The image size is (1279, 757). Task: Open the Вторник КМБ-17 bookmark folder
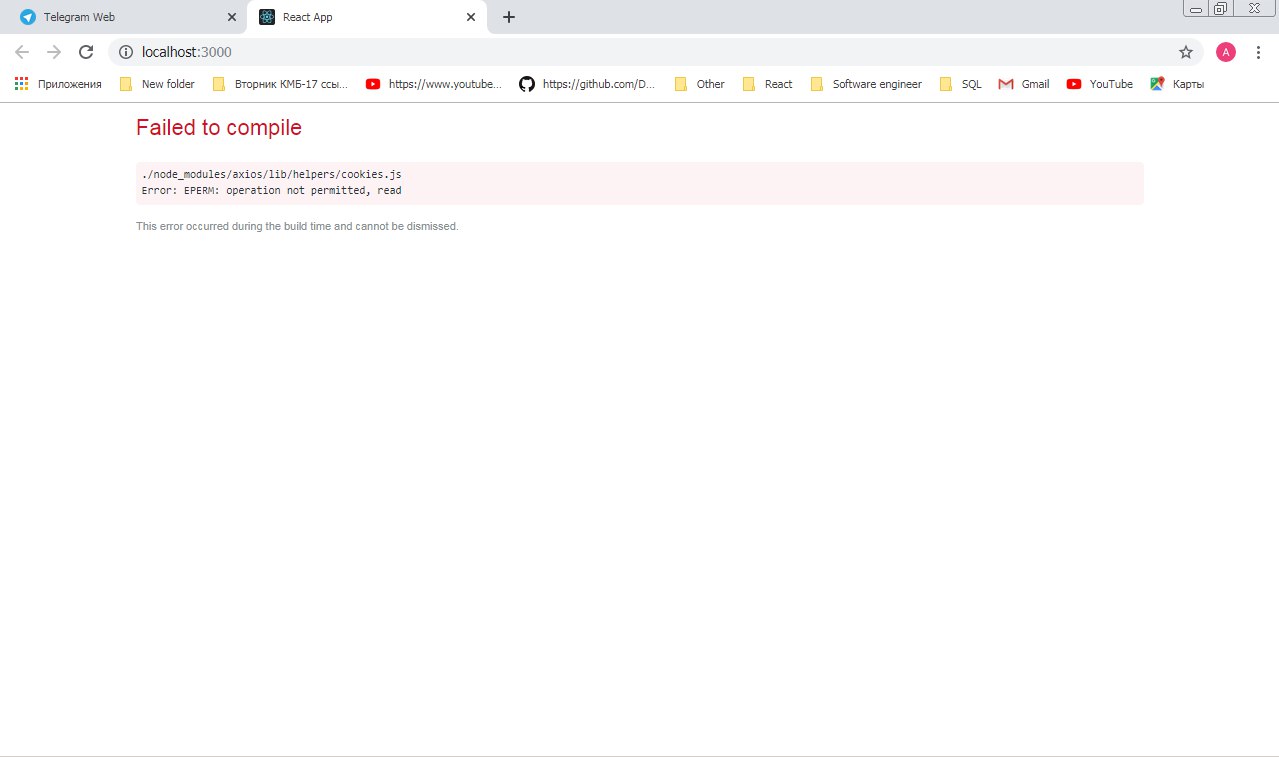(280, 84)
